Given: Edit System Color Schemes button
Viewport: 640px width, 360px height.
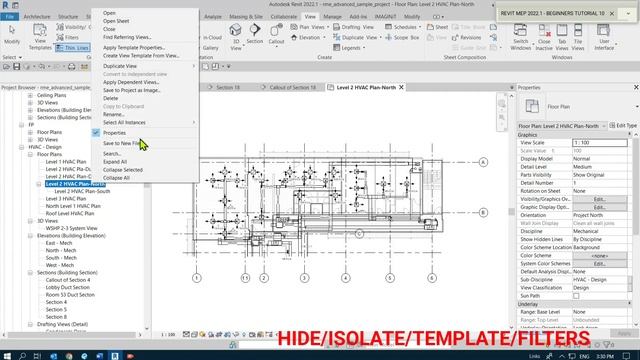Looking at the screenshot, I should coord(600,264).
